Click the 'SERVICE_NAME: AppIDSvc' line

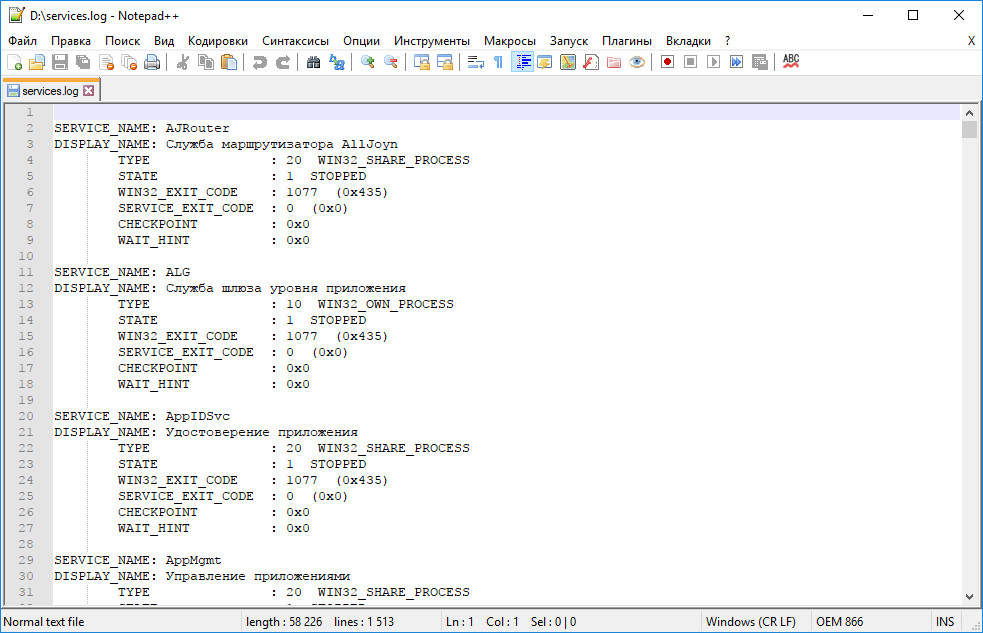(x=142, y=416)
